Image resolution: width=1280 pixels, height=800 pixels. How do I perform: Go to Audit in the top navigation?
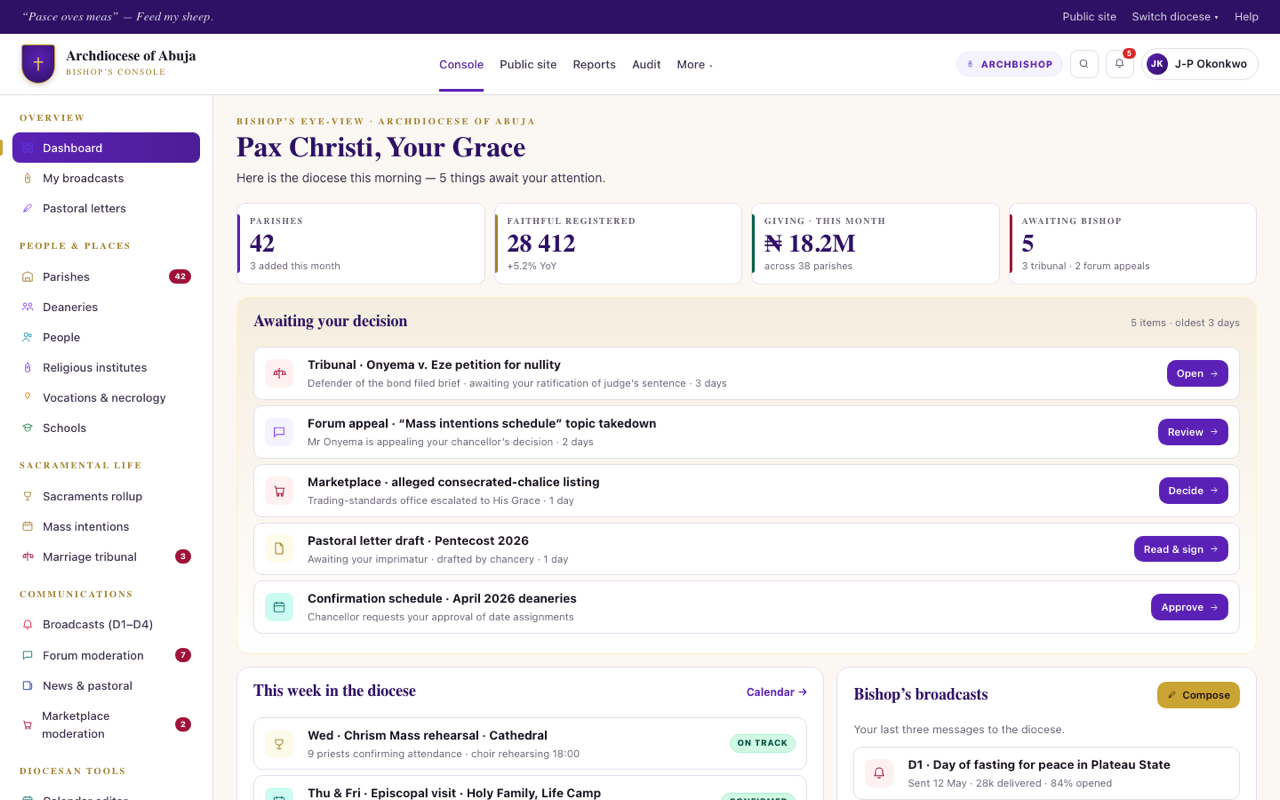646,65
